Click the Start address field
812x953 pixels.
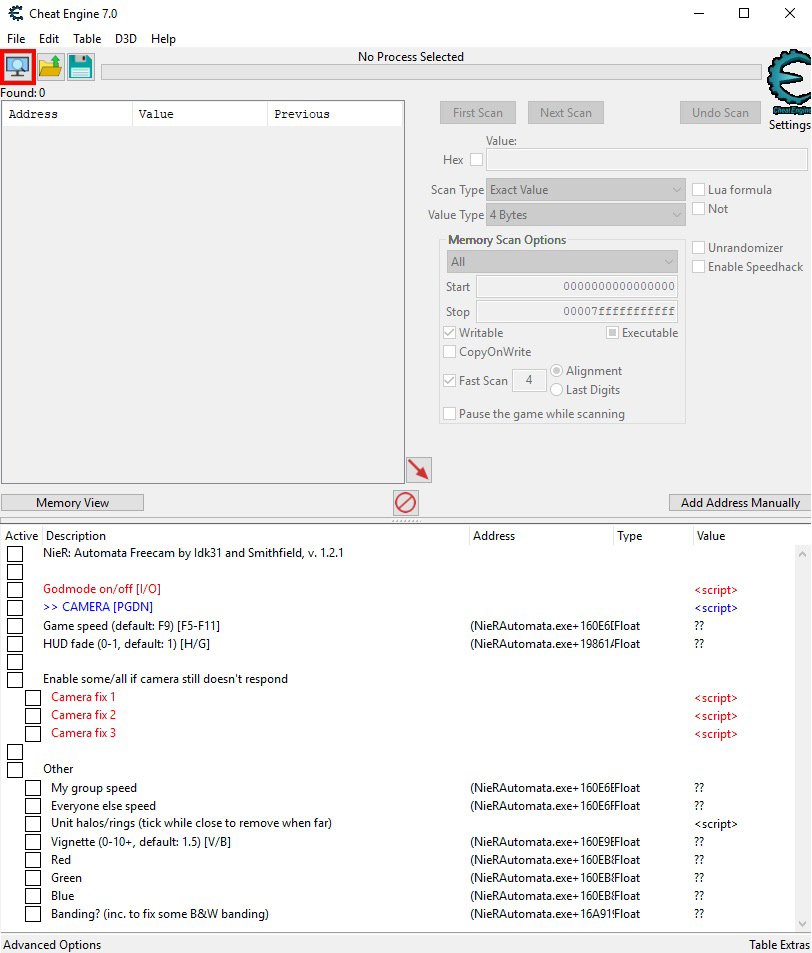(x=577, y=286)
